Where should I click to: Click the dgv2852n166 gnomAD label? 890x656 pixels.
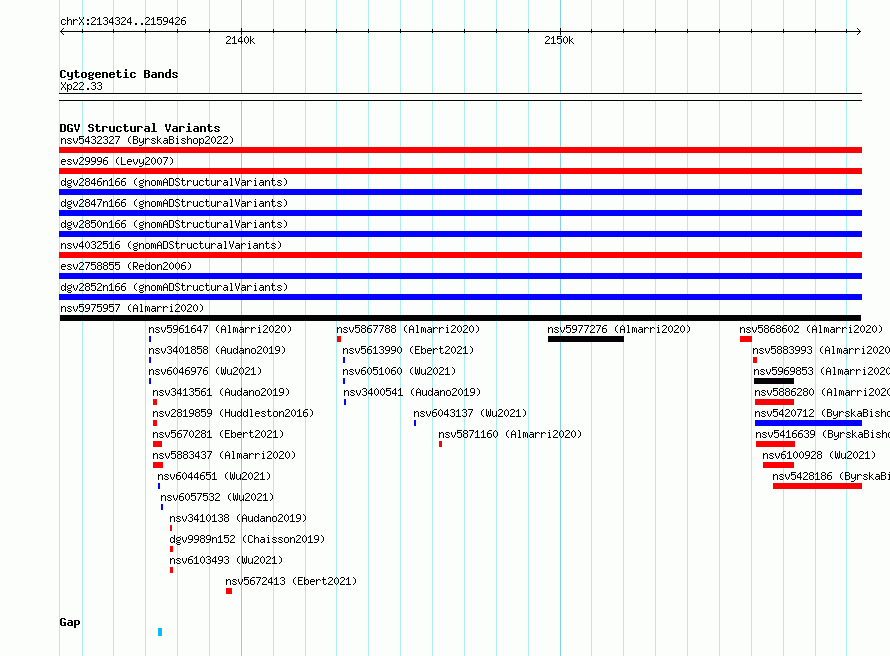(x=174, y=287)
